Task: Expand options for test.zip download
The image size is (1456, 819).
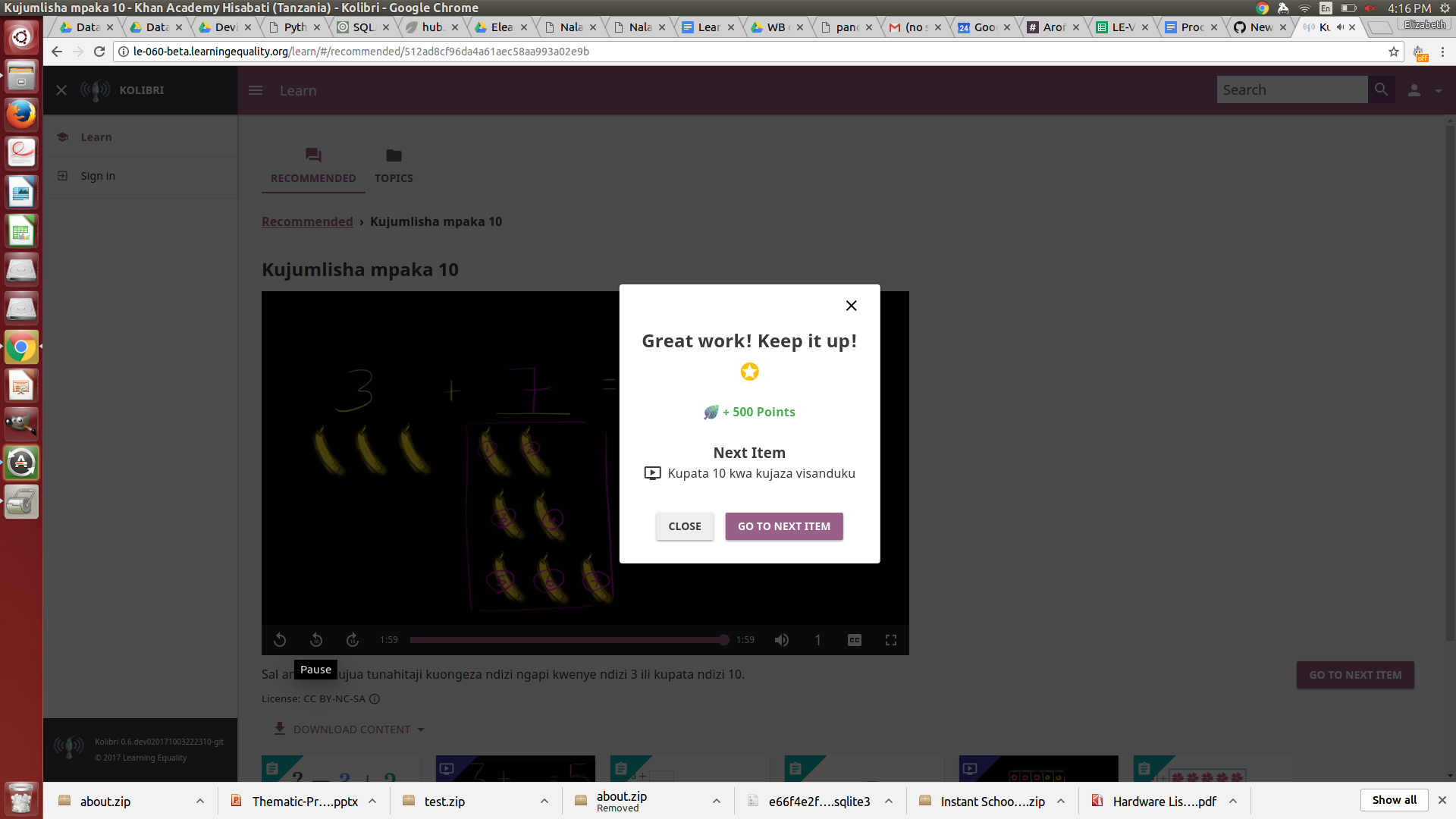Action: (x=544, y=802)
